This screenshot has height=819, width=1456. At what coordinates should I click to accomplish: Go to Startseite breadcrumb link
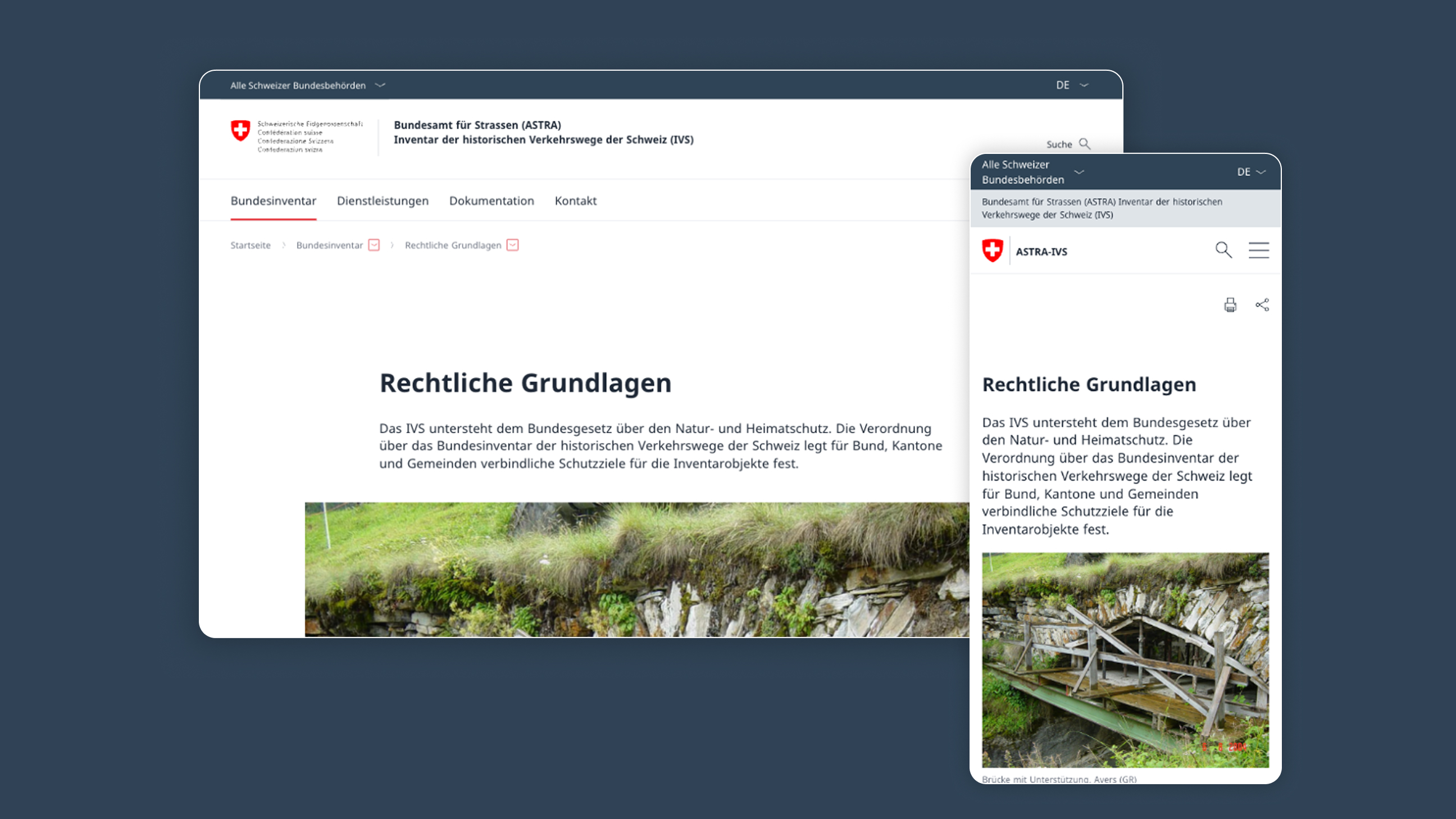[x=251, y=245]
